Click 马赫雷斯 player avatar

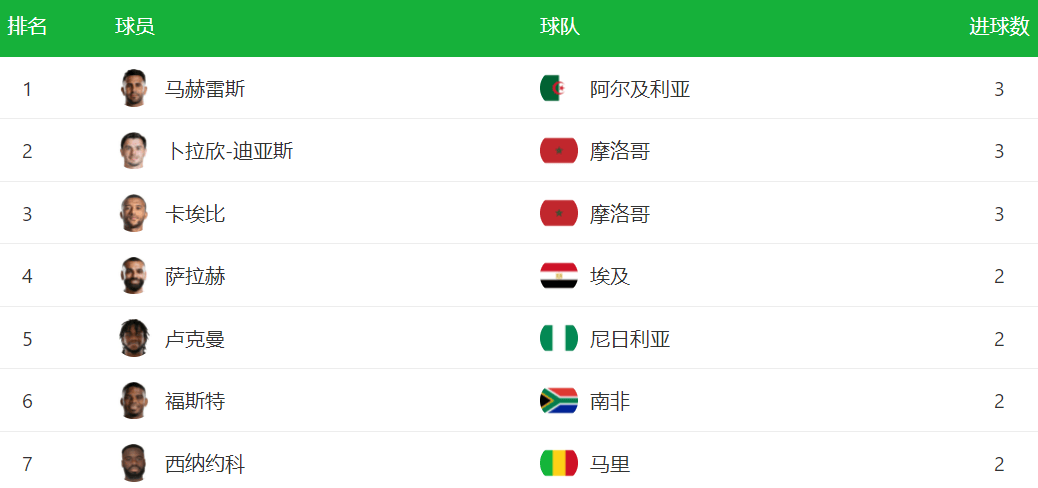click(x=133, y=88)
